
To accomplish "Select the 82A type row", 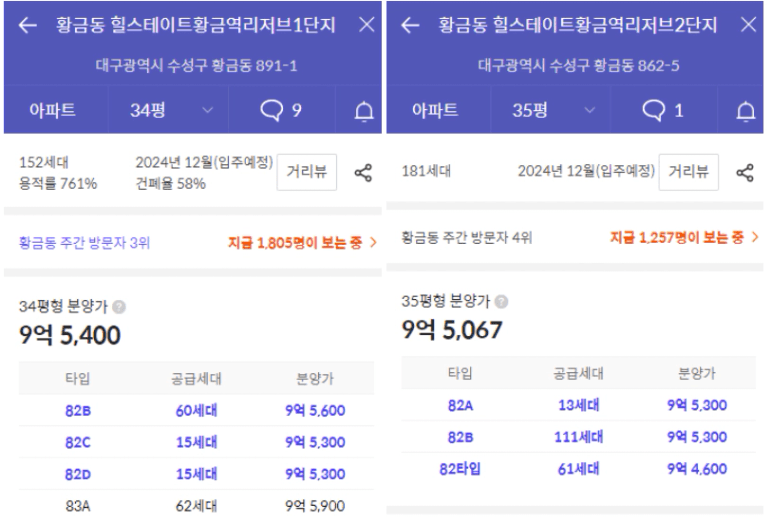I will click(x=579, y=405).
